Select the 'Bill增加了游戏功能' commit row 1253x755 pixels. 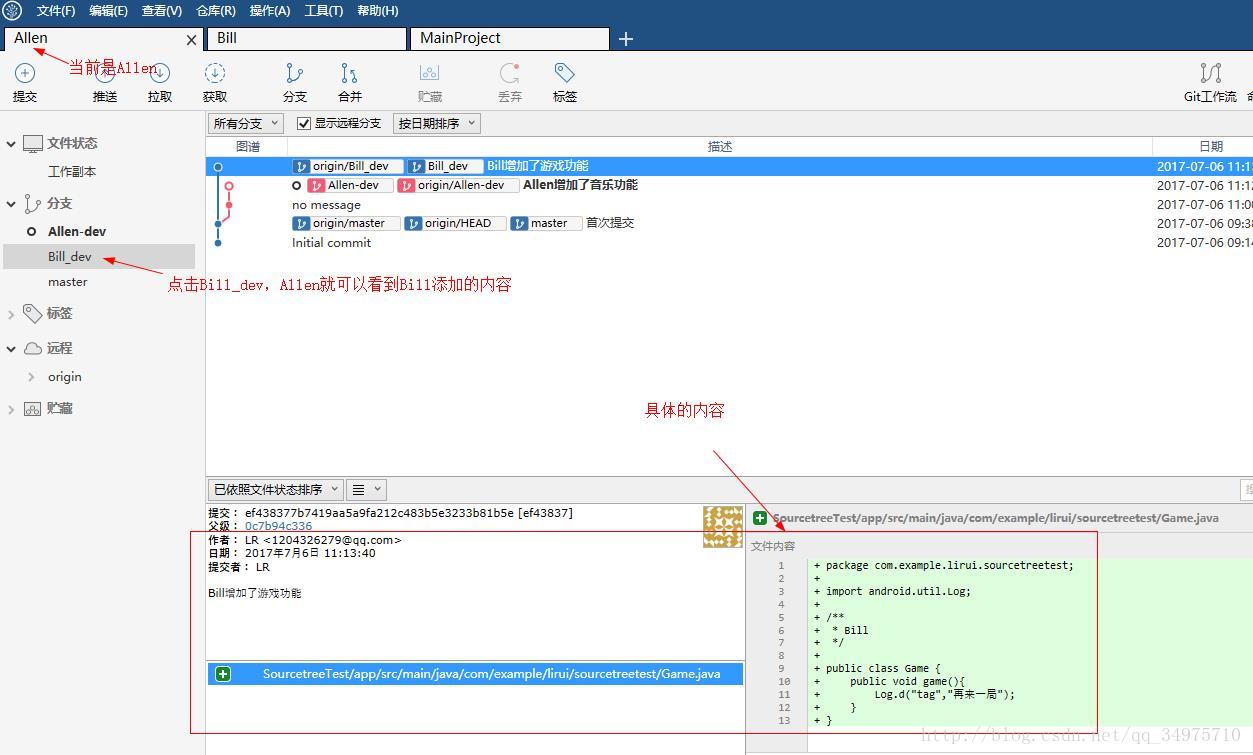coord(729,166)
